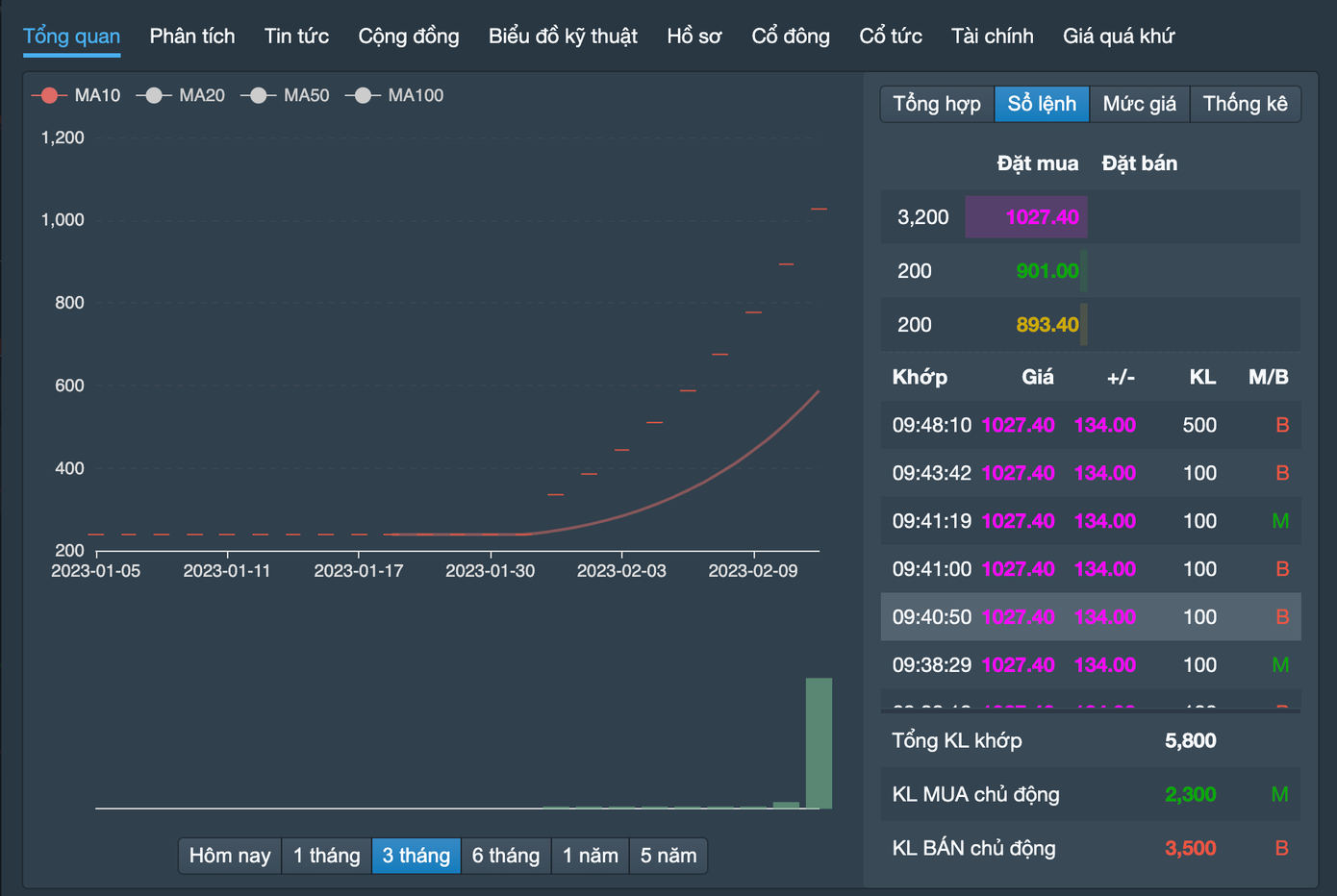
Task: Open the Cổ tức tab
Action: coord(891,37)
